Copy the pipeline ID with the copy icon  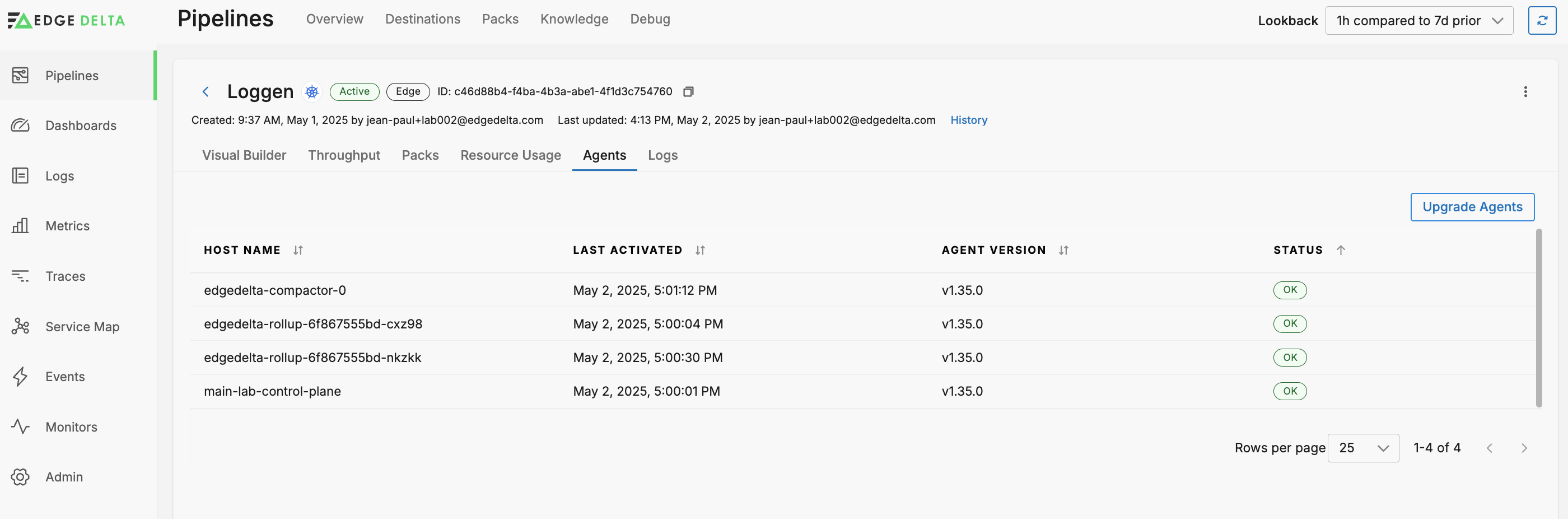click(688, 92)
